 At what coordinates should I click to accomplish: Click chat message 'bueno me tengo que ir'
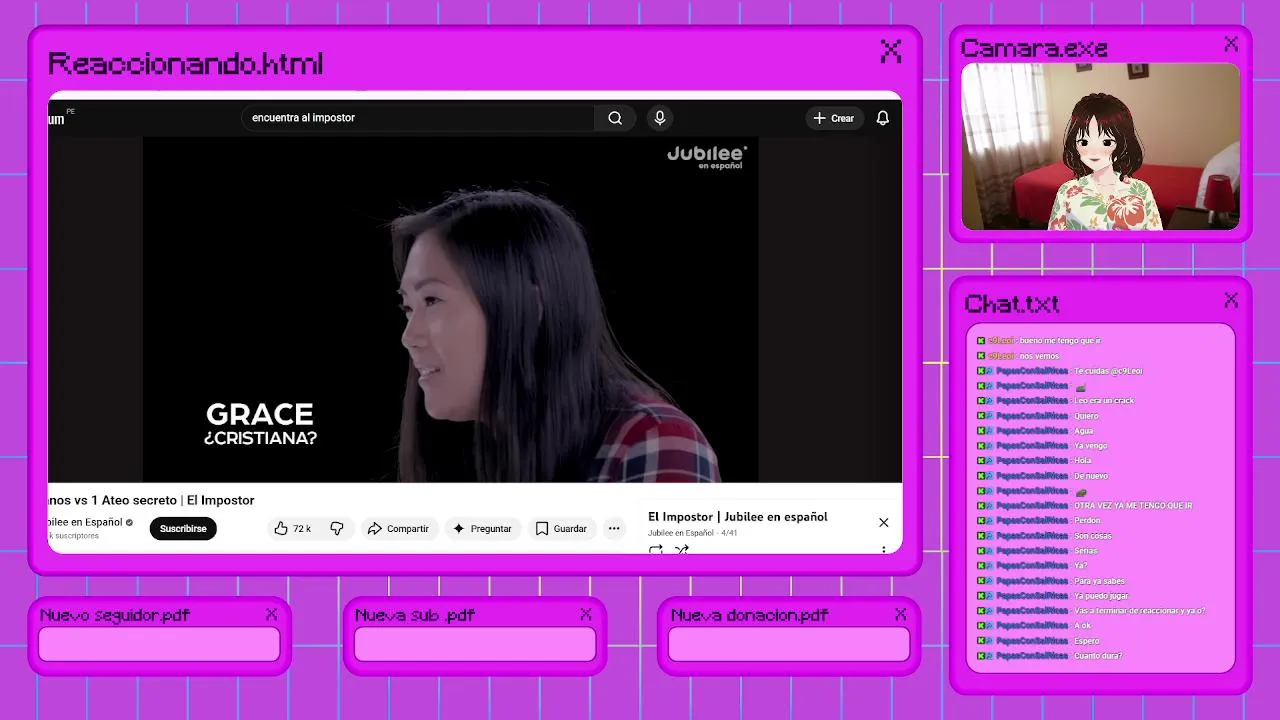click(x=1060, y=341)
